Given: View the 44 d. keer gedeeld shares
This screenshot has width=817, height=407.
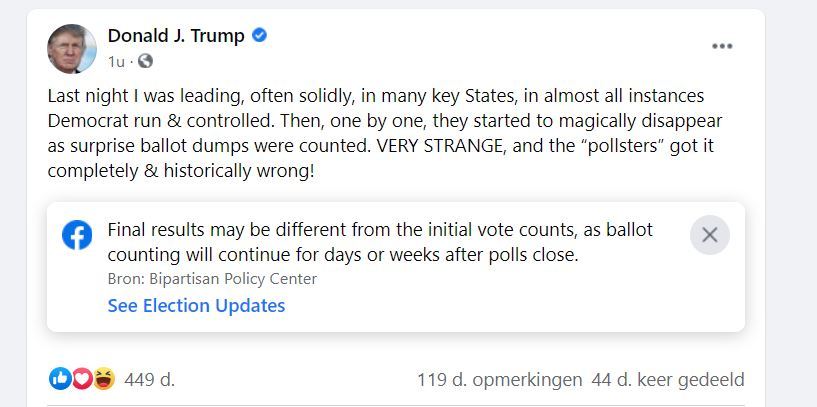Looking at the screenshot, I should tap(668, 380).
